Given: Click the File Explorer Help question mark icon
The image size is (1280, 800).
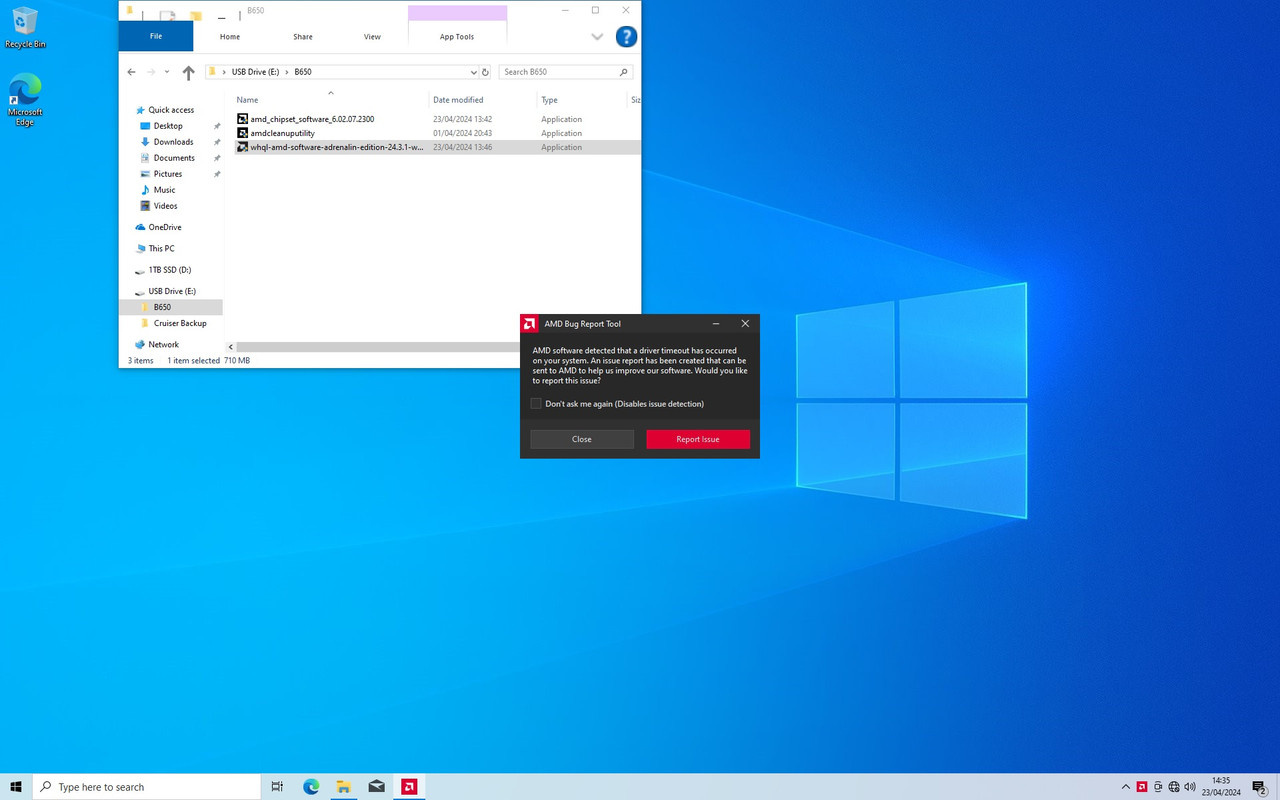Looking at the screenshot, I should tap(626, 37).
